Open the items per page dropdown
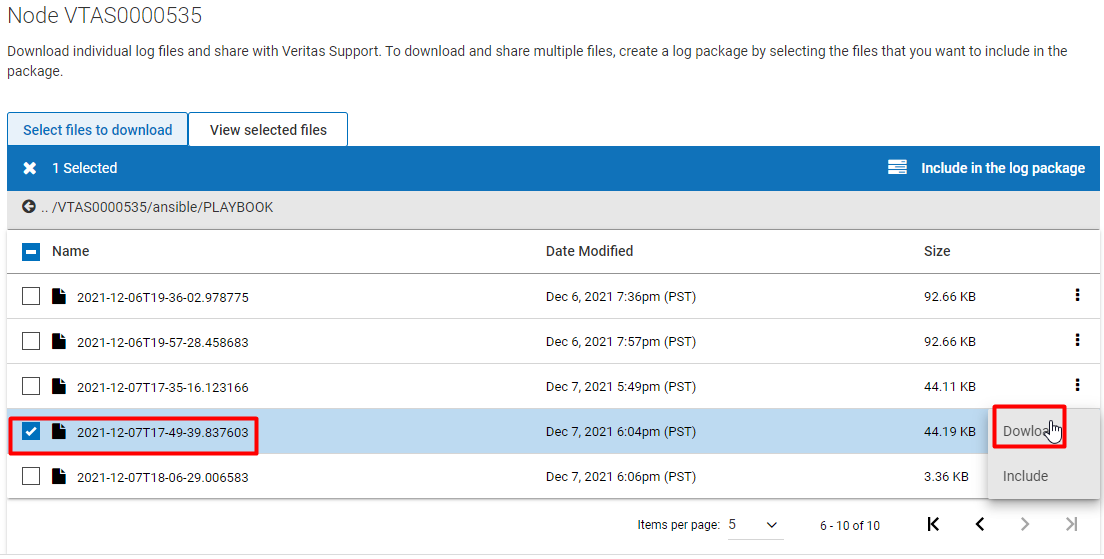The width and height of the screenshot is (1104, 559). (x=754, y=524)
